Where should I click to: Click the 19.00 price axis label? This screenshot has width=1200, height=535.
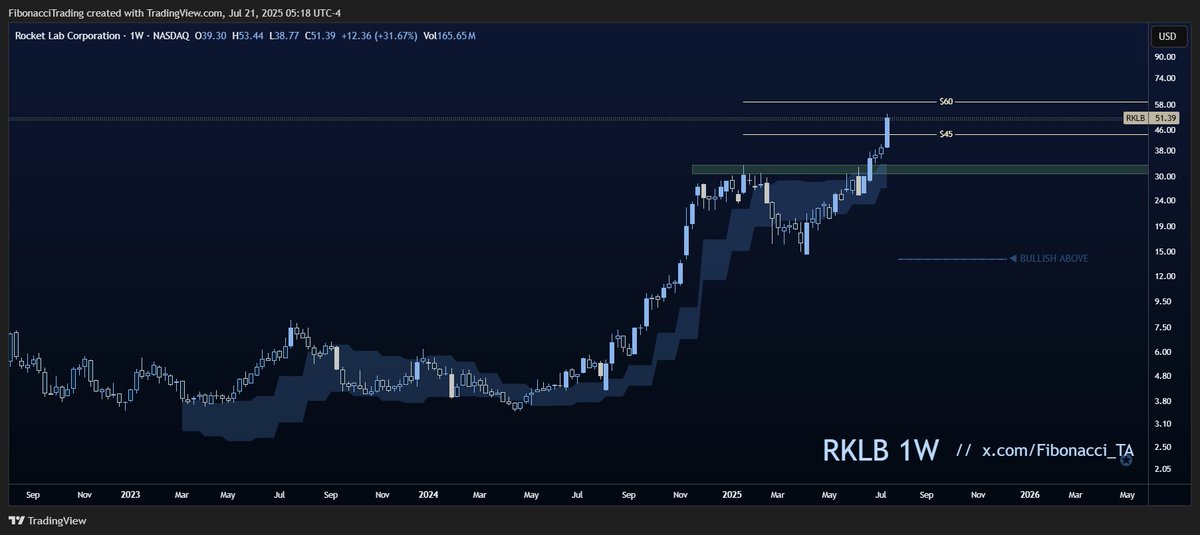point(1163,226)
